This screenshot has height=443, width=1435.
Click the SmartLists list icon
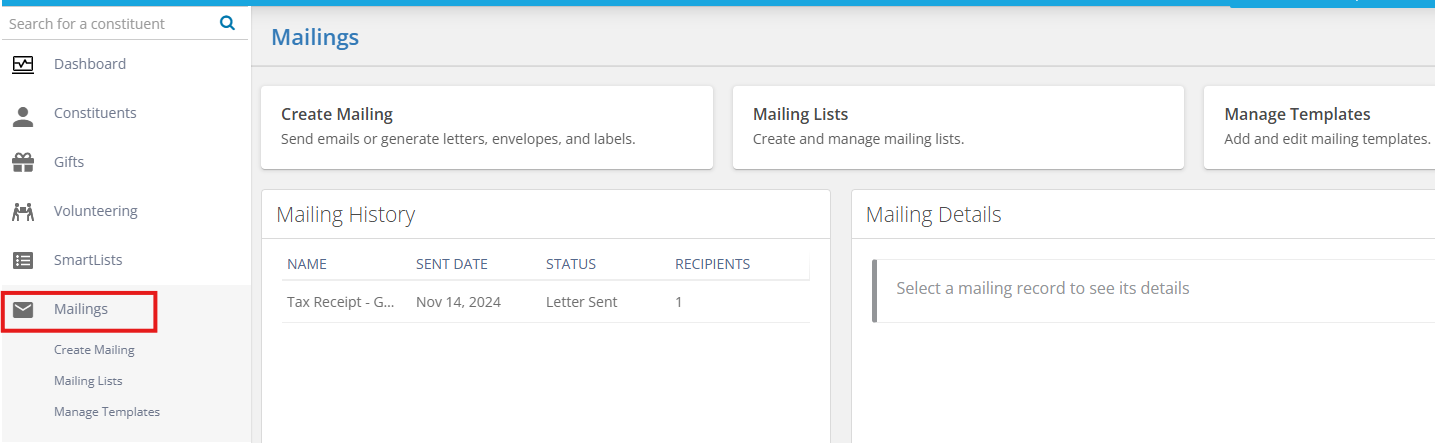point(23,260)
